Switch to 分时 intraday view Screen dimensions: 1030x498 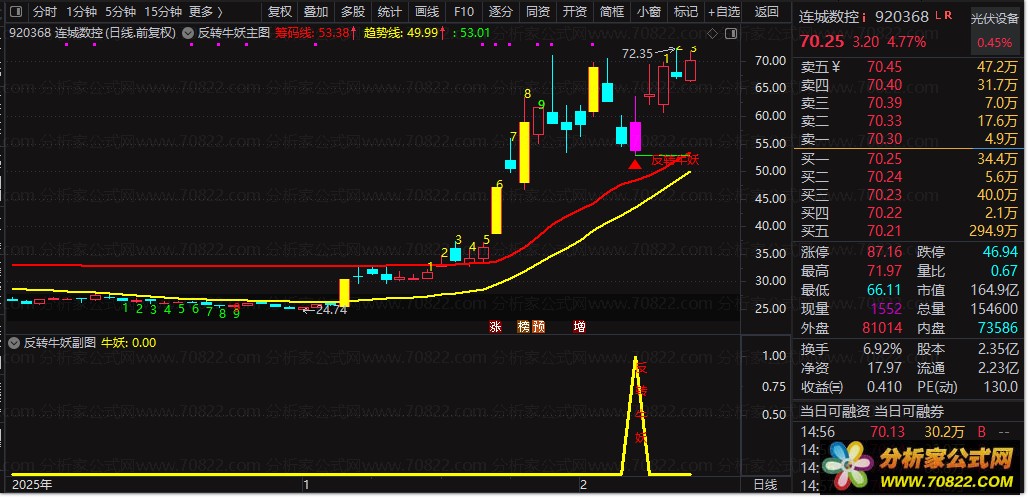45,11
